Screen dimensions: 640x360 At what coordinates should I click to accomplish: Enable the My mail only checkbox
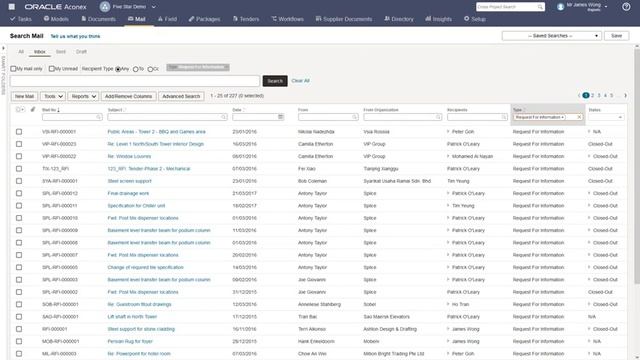pyautogui.click(x=13, y=69)
